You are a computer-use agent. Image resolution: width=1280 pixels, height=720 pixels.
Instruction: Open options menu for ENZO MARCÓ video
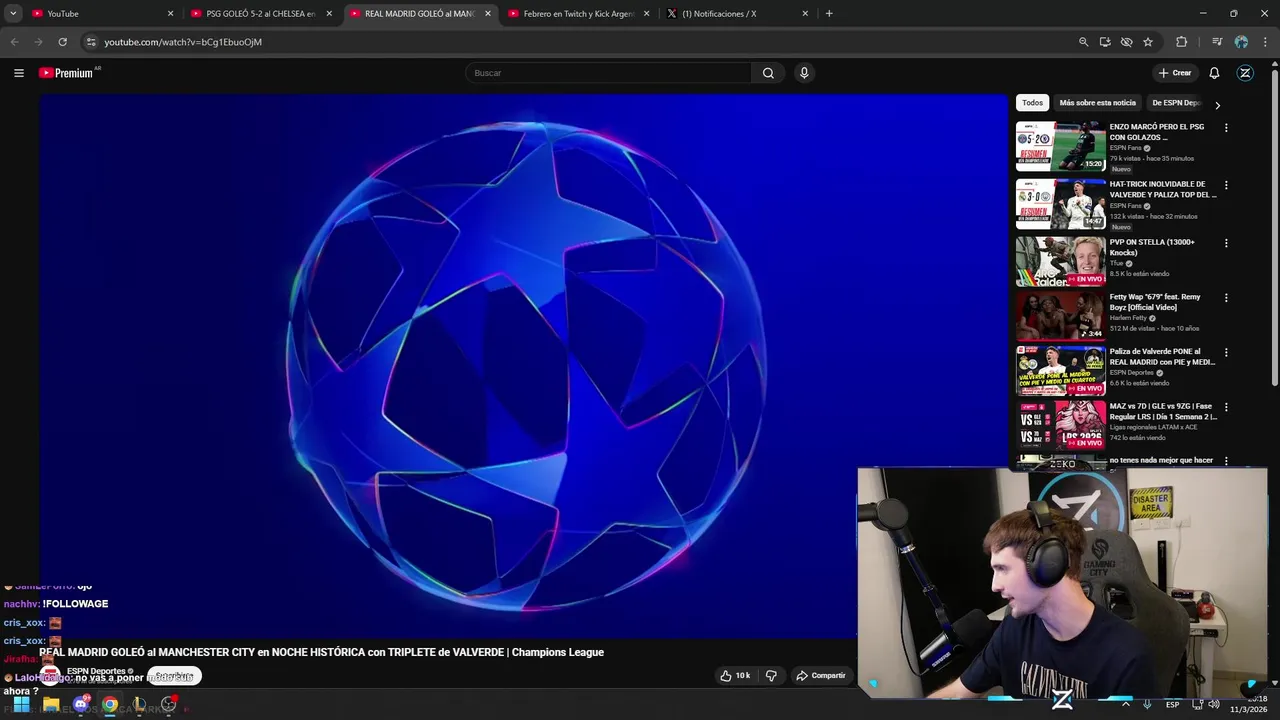(1226, 128)
